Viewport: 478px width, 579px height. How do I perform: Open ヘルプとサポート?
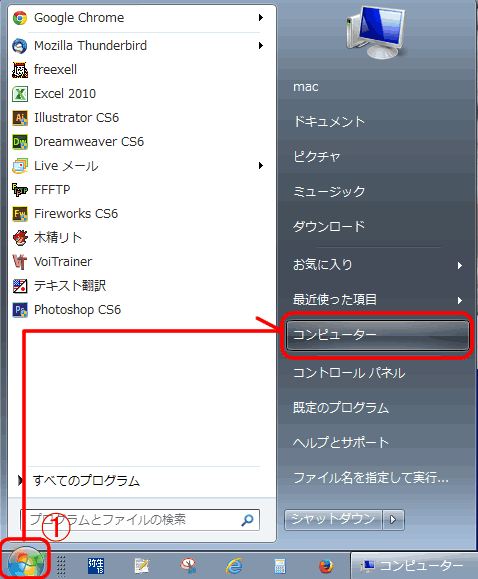[341, 442]
